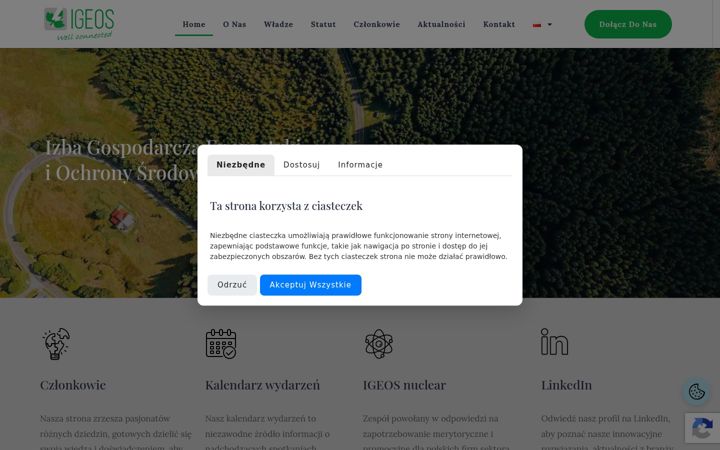Click the LinkedIn section heading

566,385
